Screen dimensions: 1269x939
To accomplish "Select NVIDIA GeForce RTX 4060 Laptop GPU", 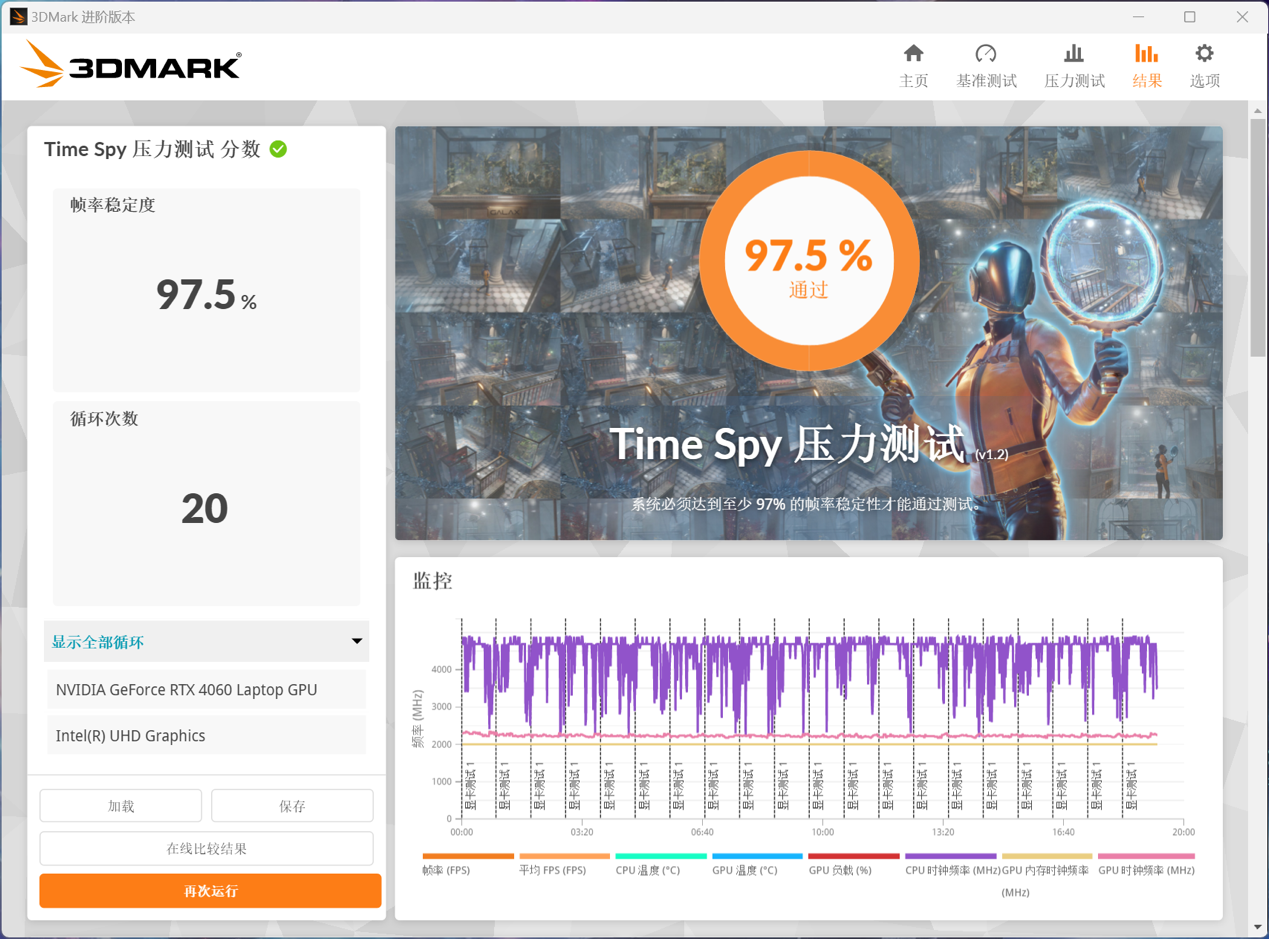I will 206,690.
